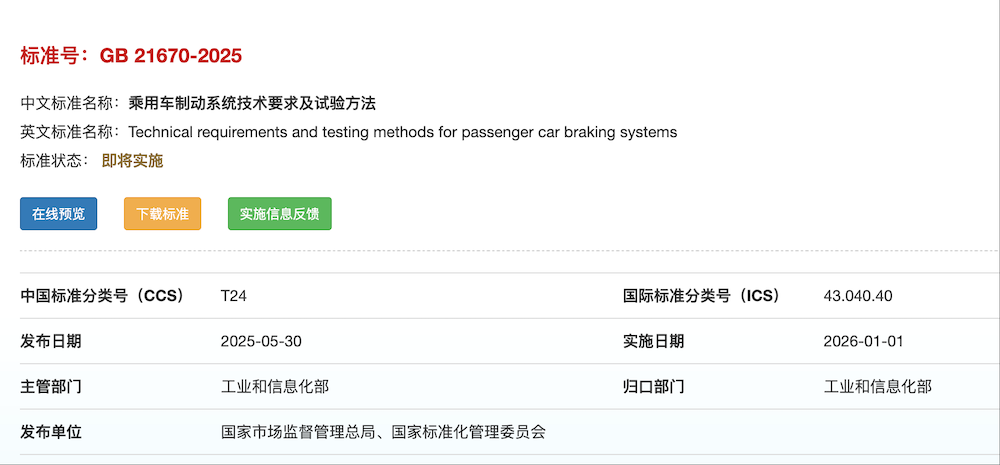Screen dimensions: 1000x465
Task: Open the green 实施信息反馈 feedback button
Action: click(279, 214)
